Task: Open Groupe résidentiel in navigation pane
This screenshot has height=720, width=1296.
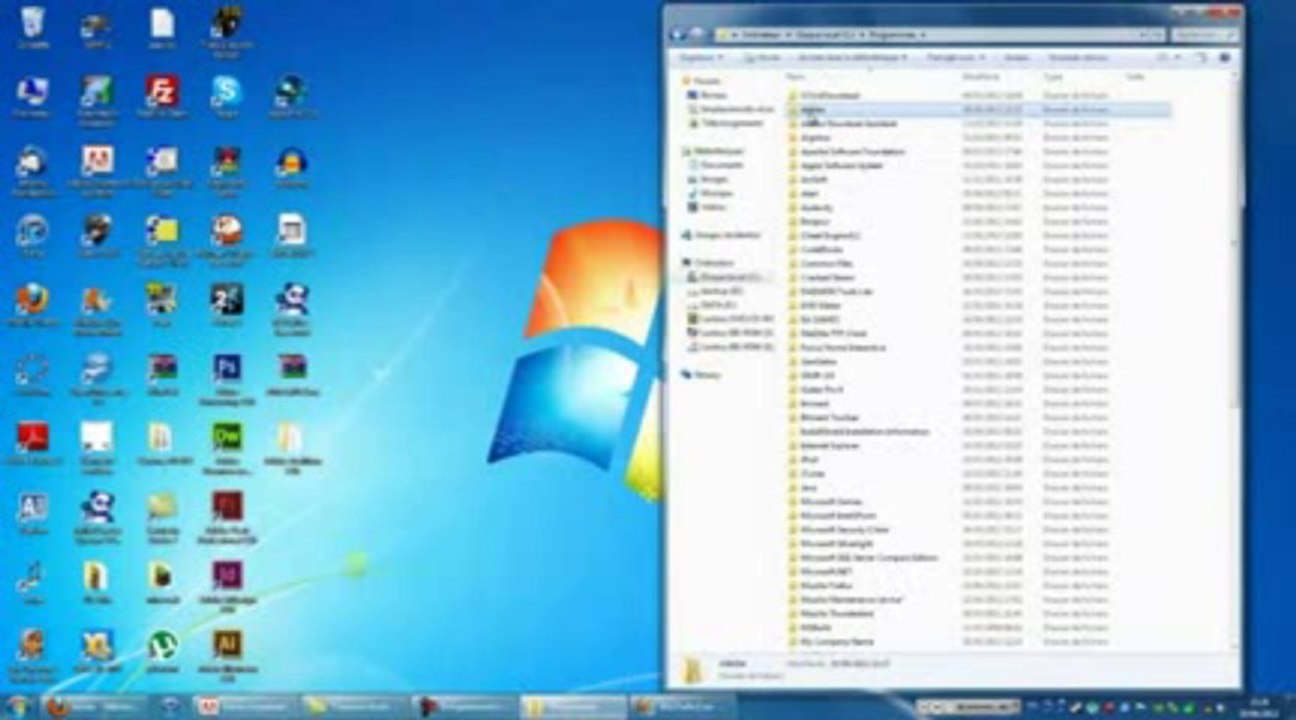Action: pos(721,234)
